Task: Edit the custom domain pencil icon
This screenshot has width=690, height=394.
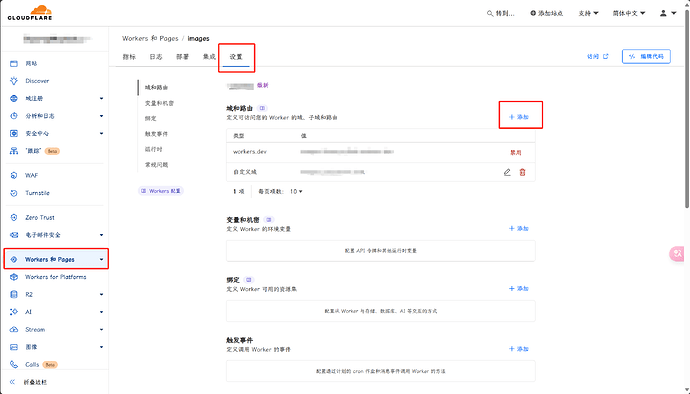Action: click(x=507, y=172)
